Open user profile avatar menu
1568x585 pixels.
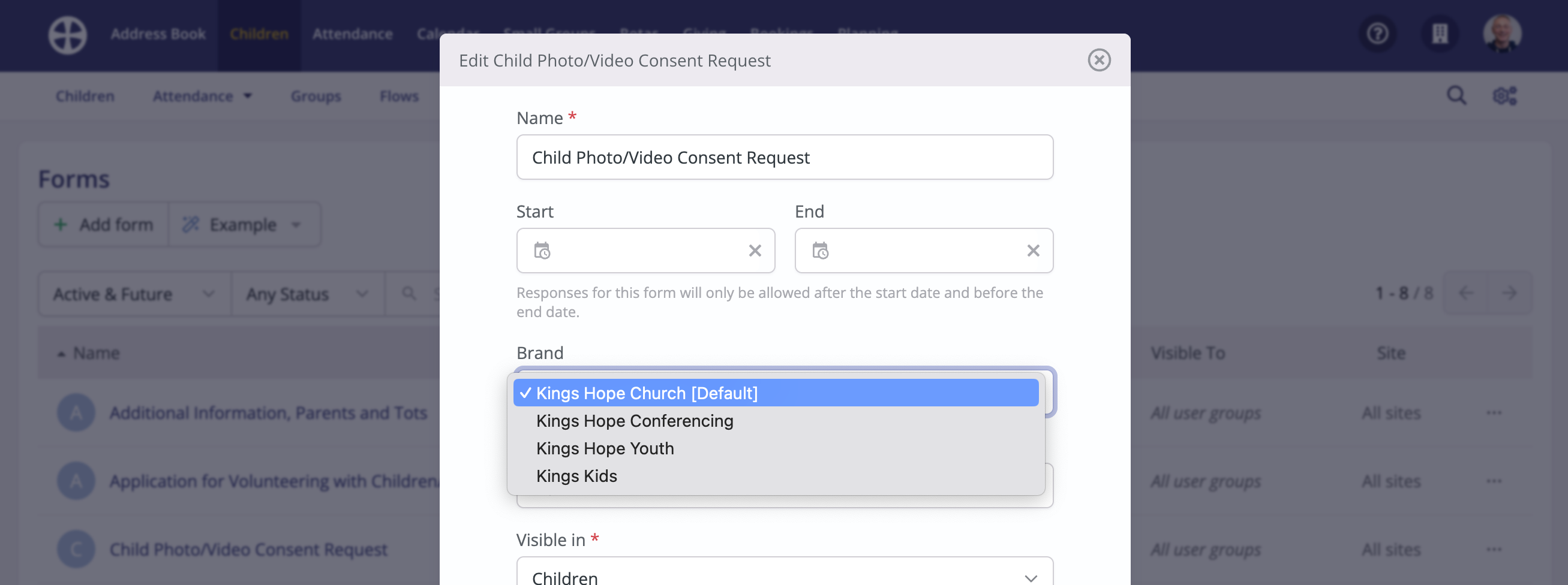pos(1501,34)
